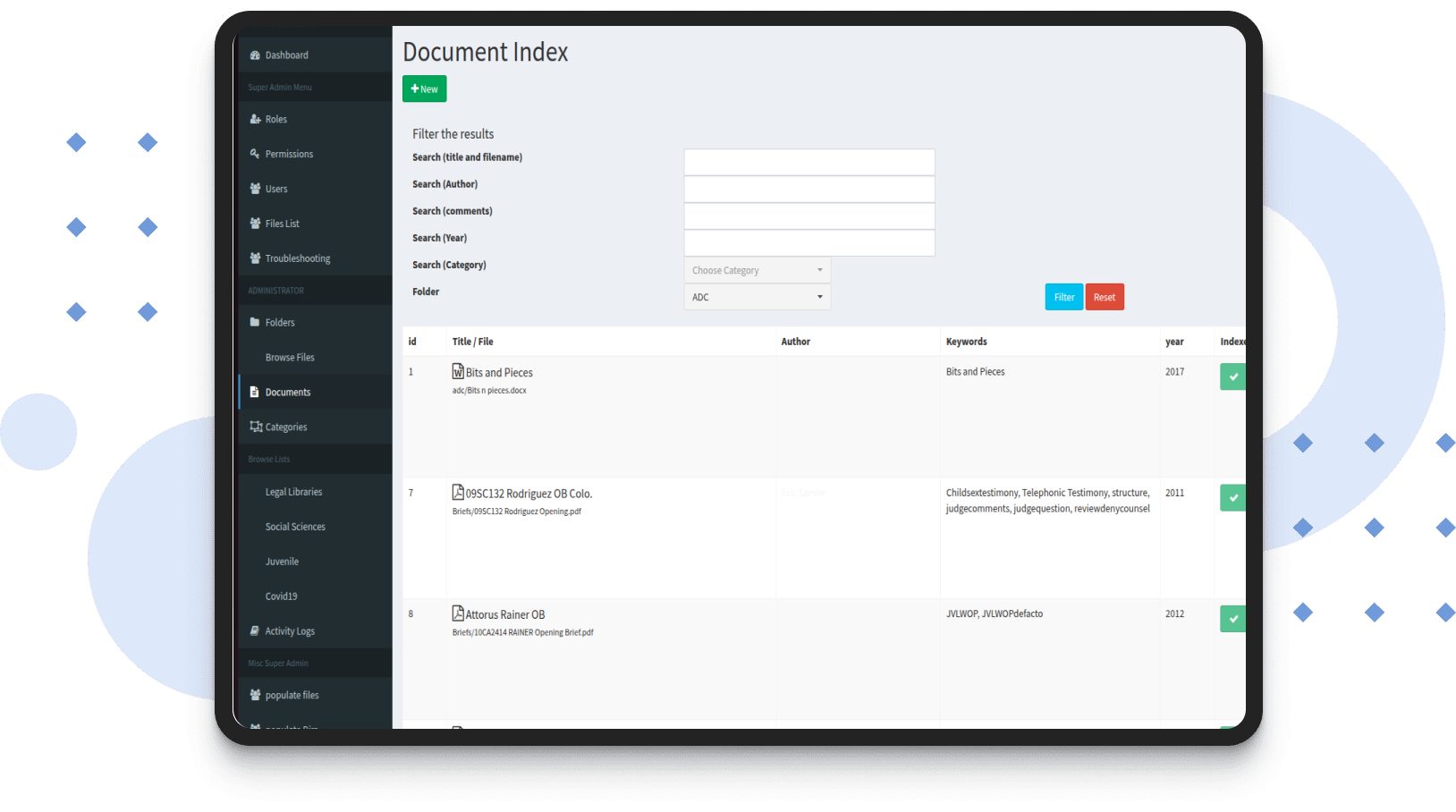Click the red Reset button

pyautogui.click(x=1105, y=297)
